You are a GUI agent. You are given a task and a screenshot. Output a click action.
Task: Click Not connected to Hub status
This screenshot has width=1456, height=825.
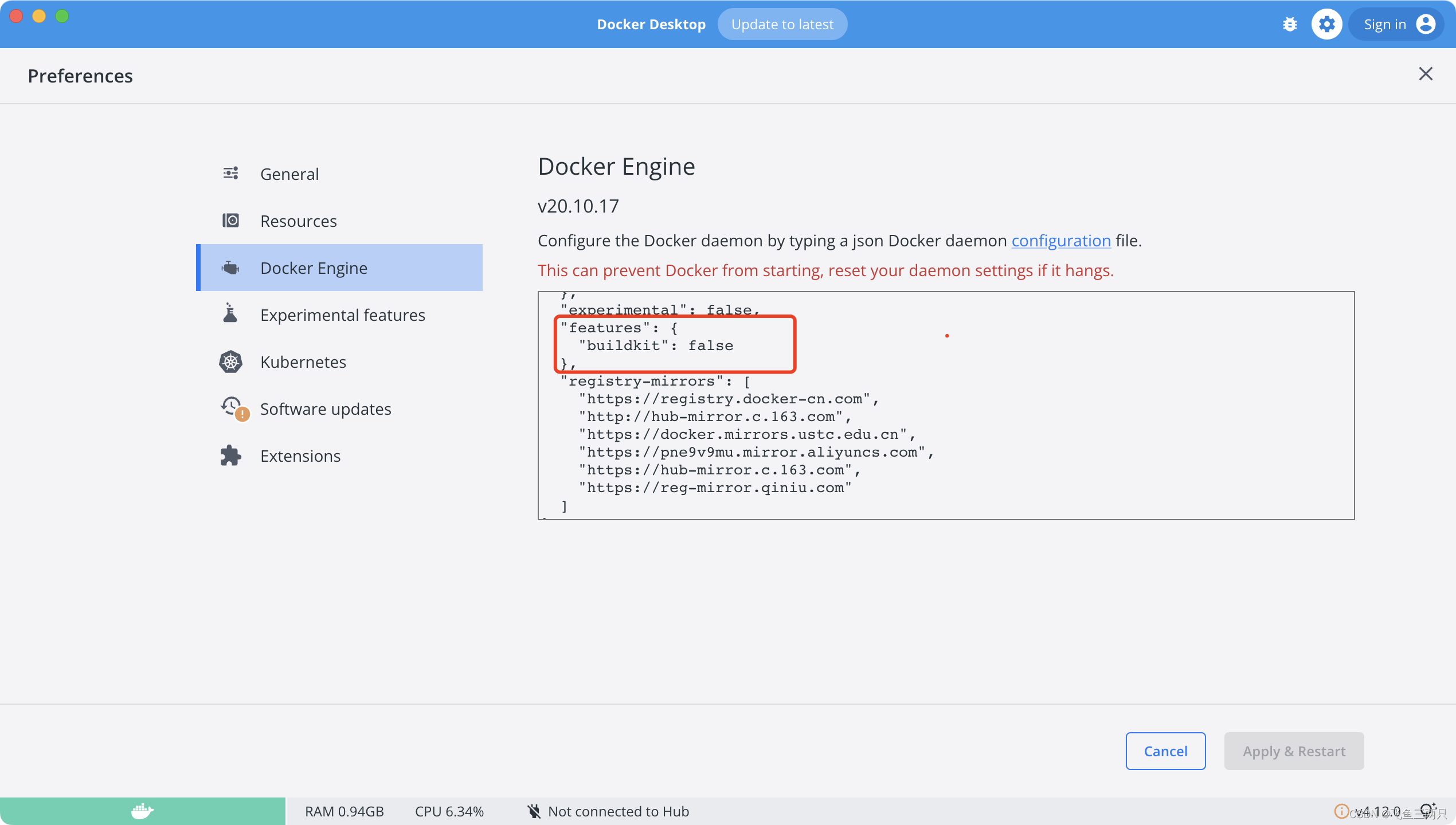pyautogui.click(x=608, y=811)
